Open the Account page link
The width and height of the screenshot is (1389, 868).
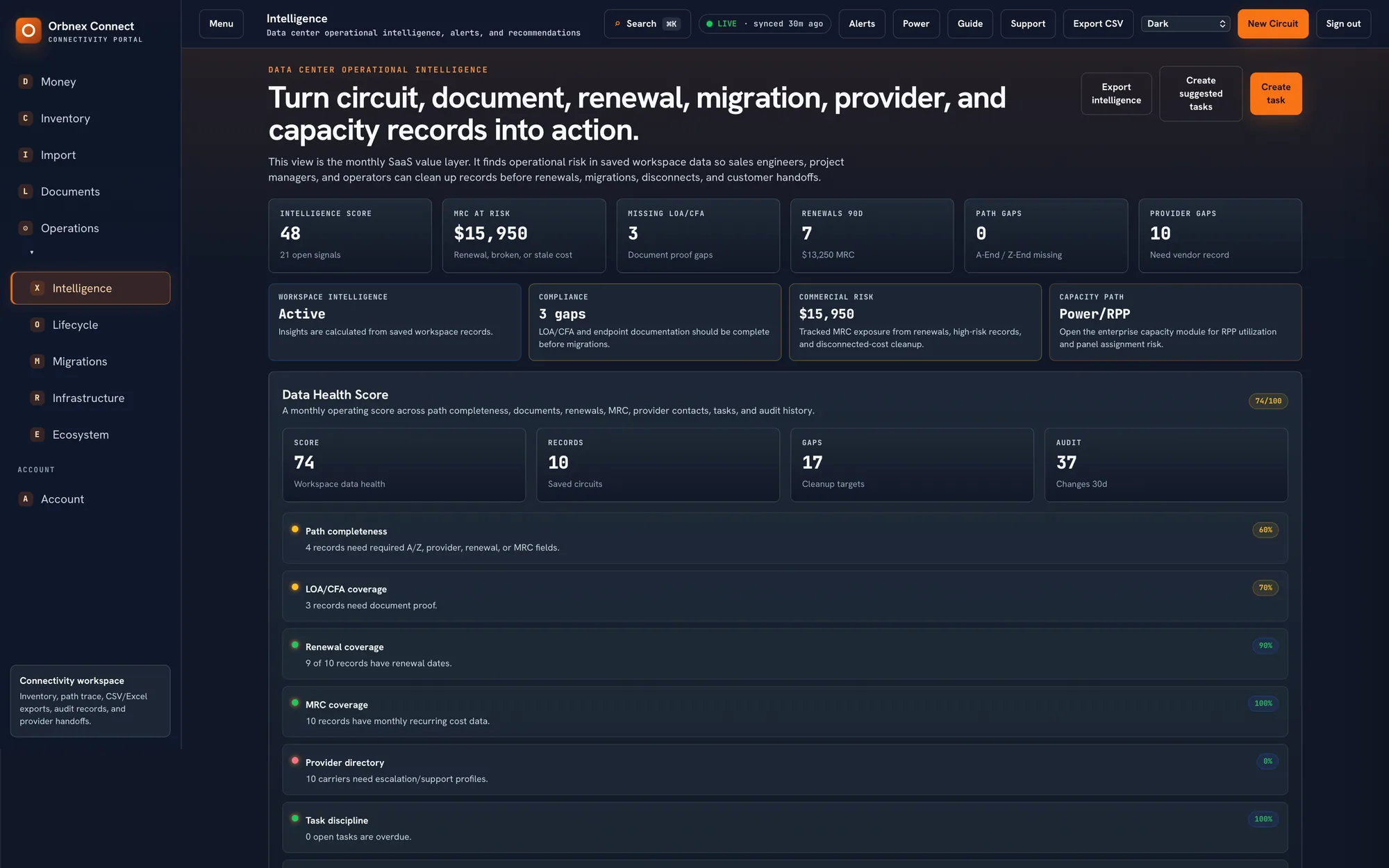click(x=90, y=499)
